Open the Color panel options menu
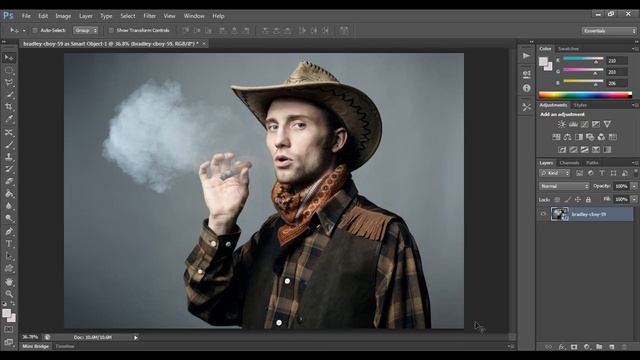640x360 pixels. click(635, 49)
